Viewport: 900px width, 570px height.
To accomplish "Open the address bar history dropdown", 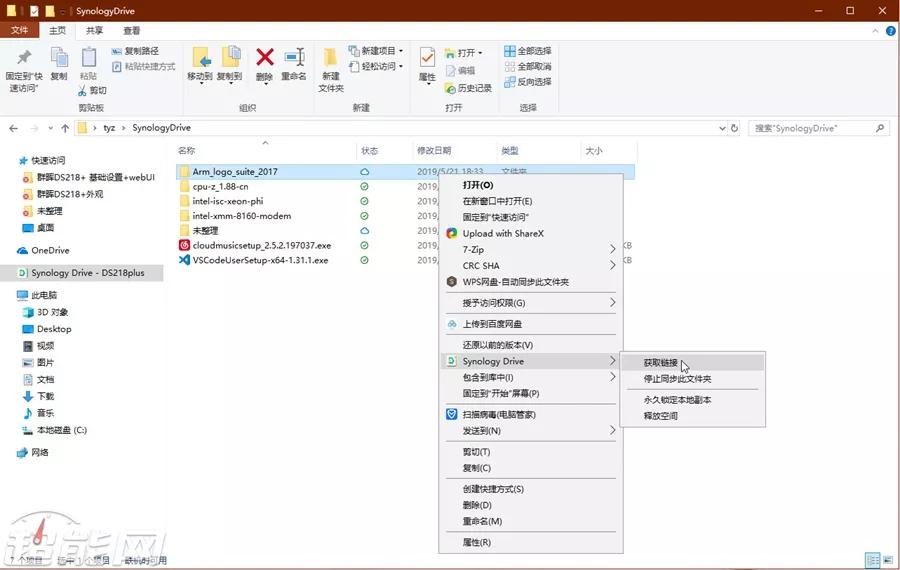I will (722, 128).
